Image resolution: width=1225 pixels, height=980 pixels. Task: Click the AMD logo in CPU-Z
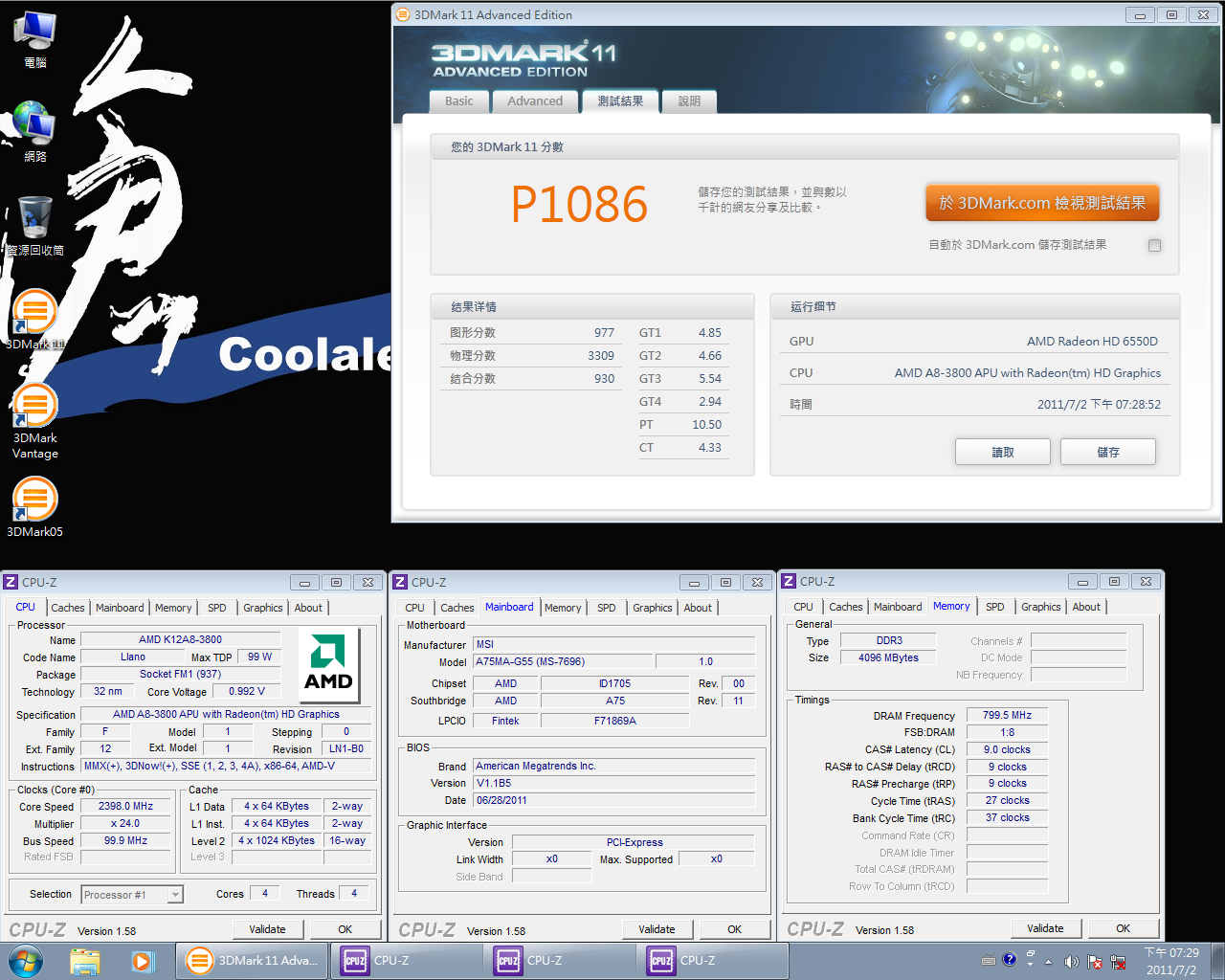(328, 665)
